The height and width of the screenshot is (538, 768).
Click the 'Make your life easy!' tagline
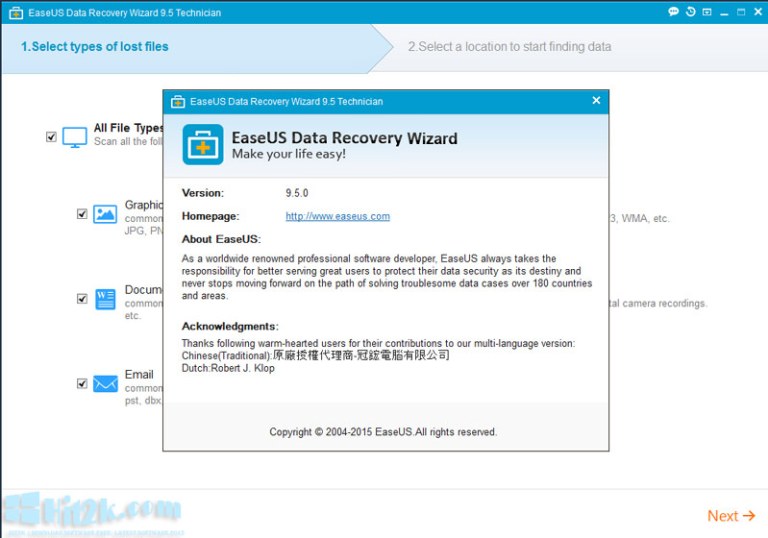[x=288, y=154]
